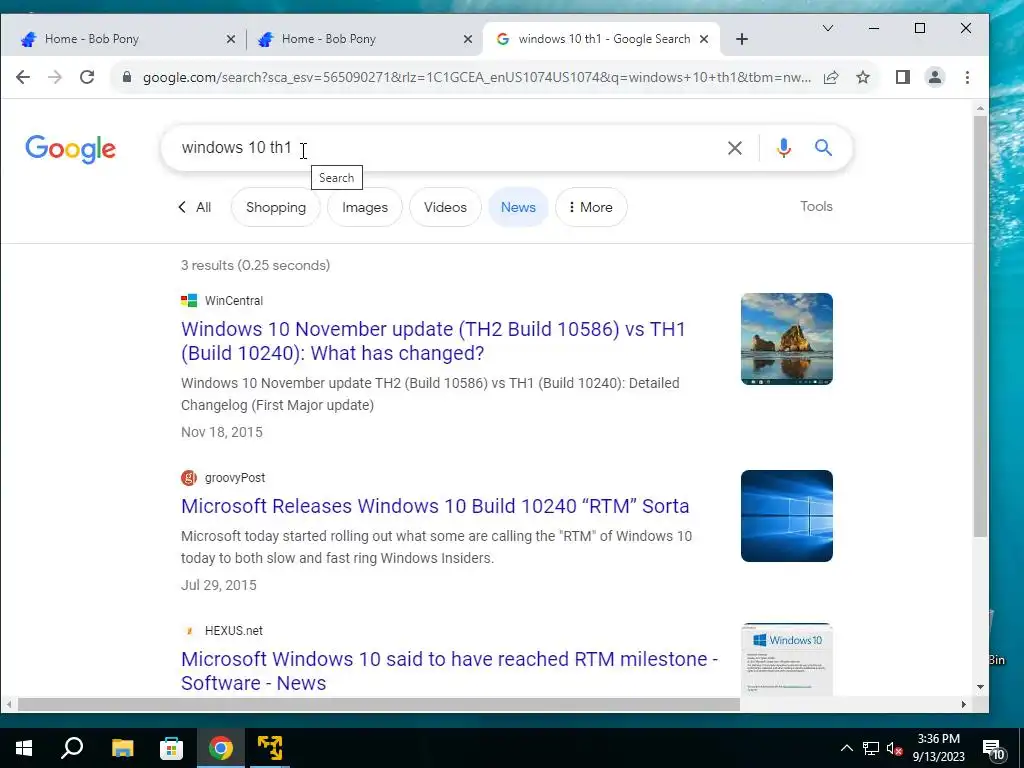
Task: Reload the Google search page
Action: [87, 77]
